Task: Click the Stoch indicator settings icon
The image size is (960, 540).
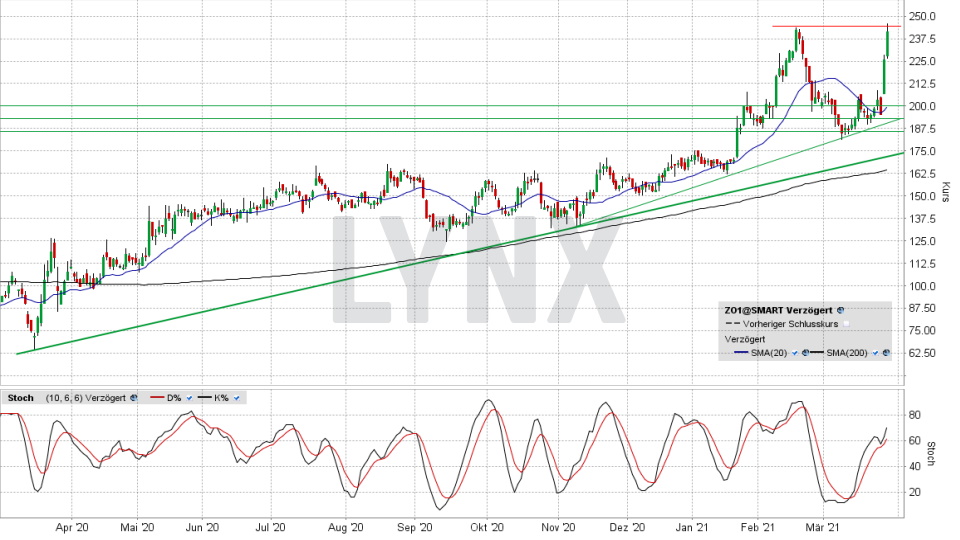Action: tap(134, 398)
